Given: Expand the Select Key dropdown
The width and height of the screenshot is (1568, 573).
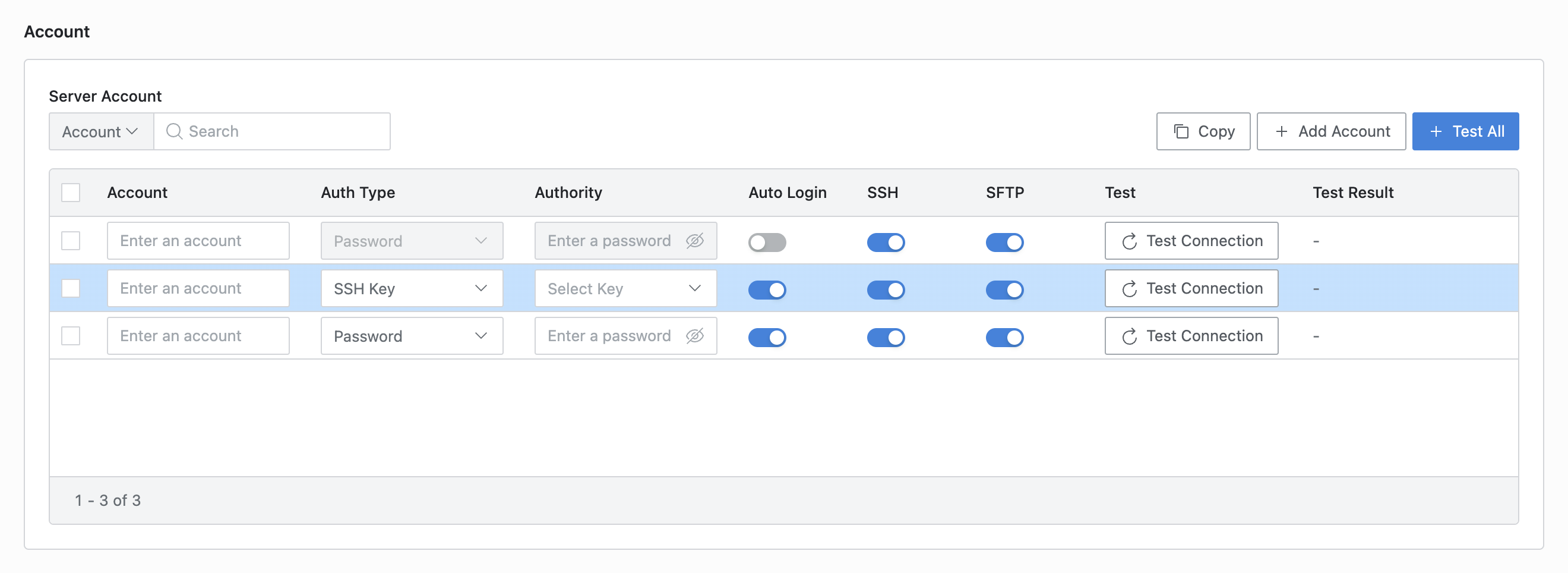Looking at the screenshot, I should [x=626, y=289].
